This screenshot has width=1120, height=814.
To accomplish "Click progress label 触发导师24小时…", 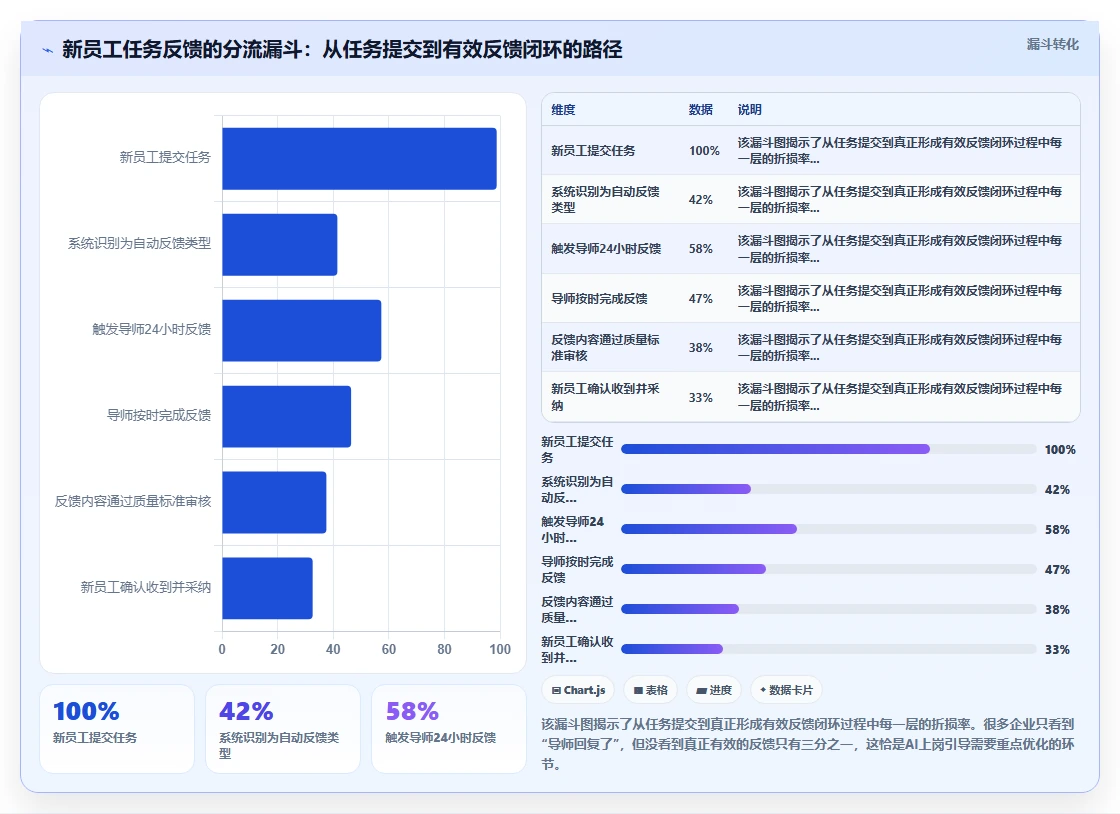I will pos(573,529).
